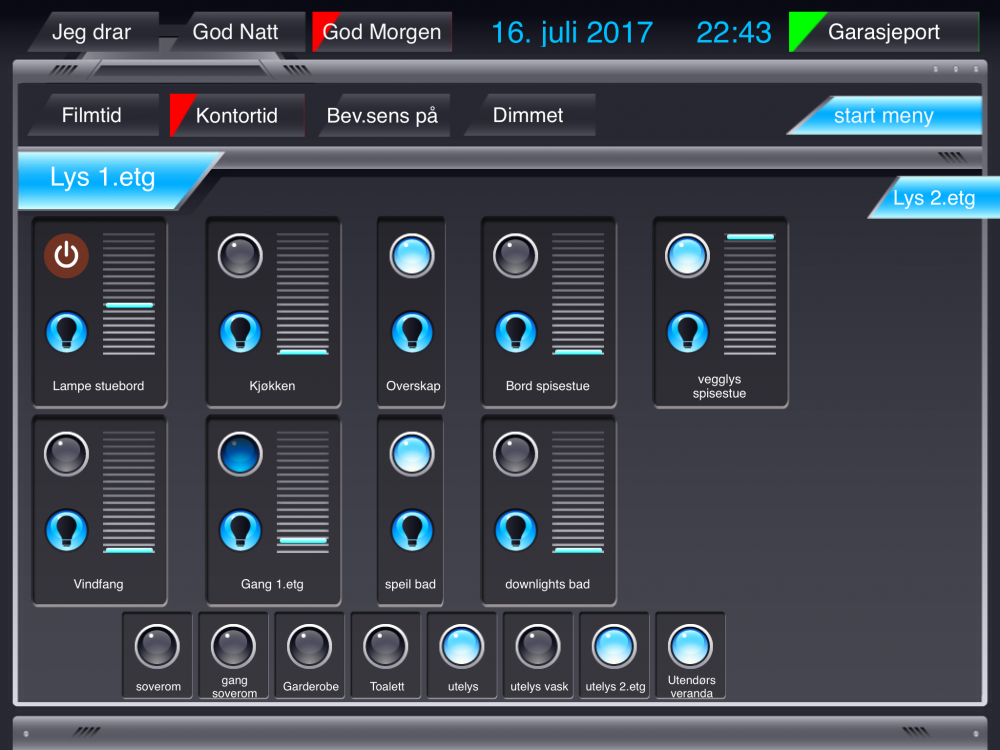Toggle the Gang 1.etg round button
Viewport: 1000px width, 750px height.
coord(240,454)
